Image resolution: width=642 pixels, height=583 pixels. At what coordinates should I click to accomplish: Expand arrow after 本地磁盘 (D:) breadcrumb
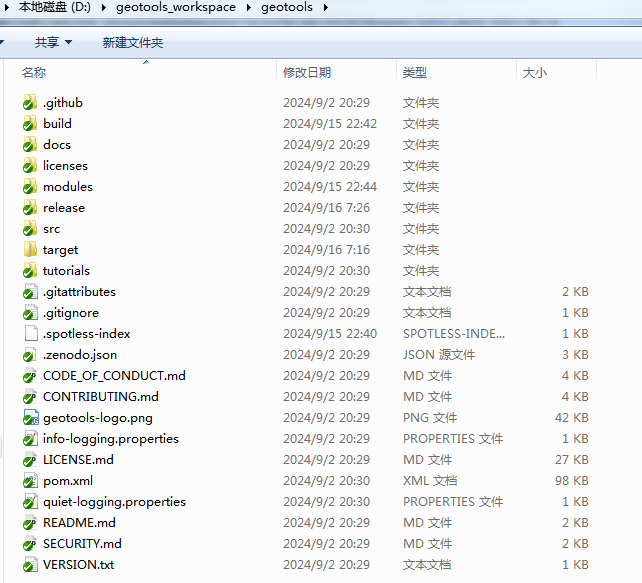tap(104, 7)
